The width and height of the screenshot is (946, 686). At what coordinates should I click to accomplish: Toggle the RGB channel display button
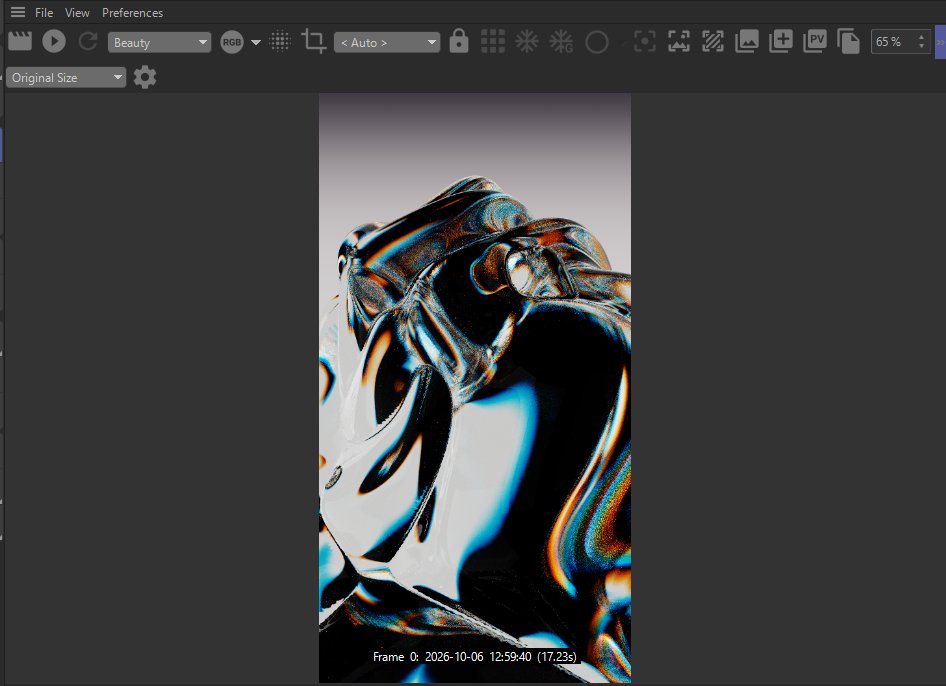pos(232,42)
